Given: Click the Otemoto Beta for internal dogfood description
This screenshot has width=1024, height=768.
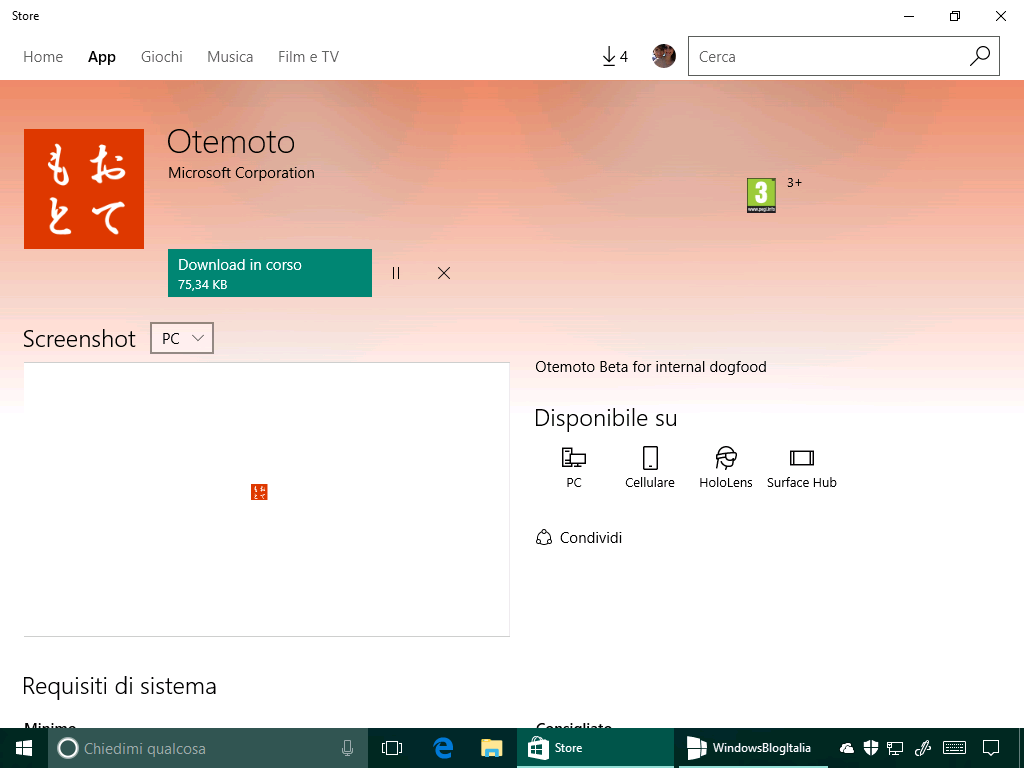Looking at the screenshot, I should coord(650,367).
